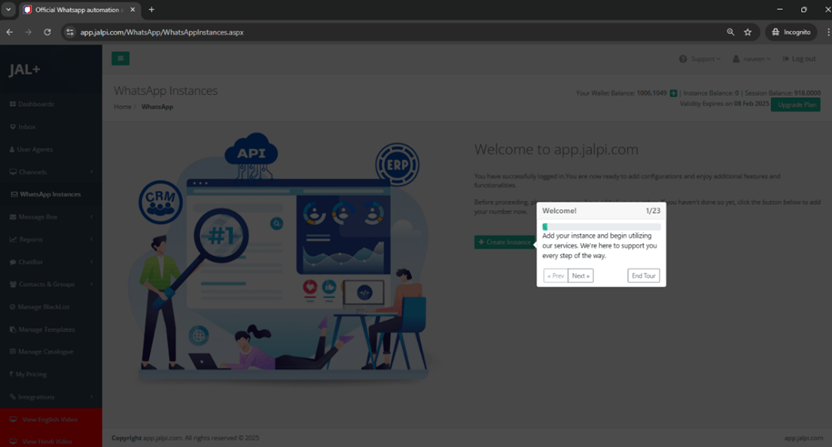Image resolution: width=832 pixels, height=447 pixels.
Task: Click the Next button in the tour popup
Action: click(580, 276)
